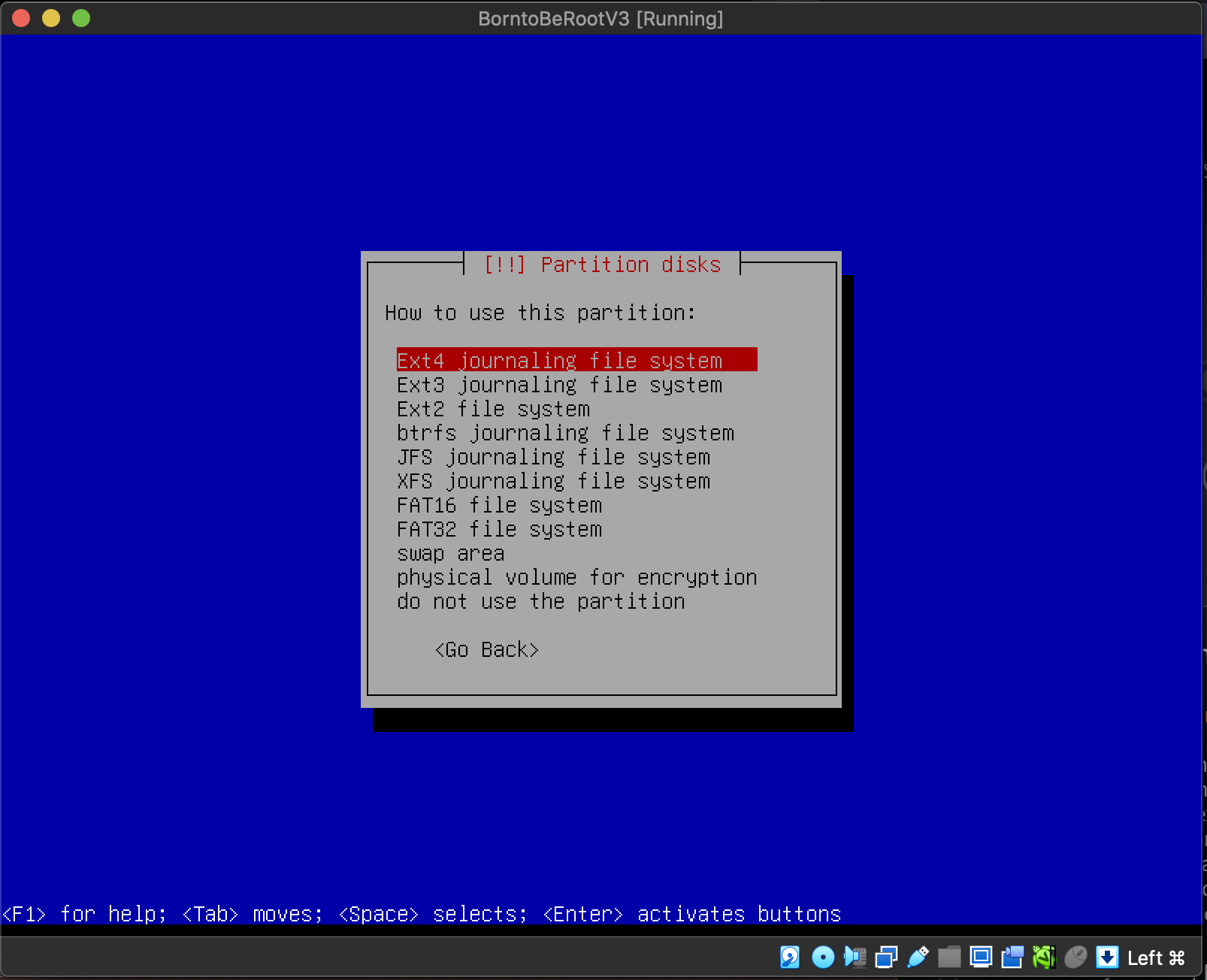This screenshot has width=1207, height=980.
Task: Choose XFS journaling file system
Action: click(553, 481)
